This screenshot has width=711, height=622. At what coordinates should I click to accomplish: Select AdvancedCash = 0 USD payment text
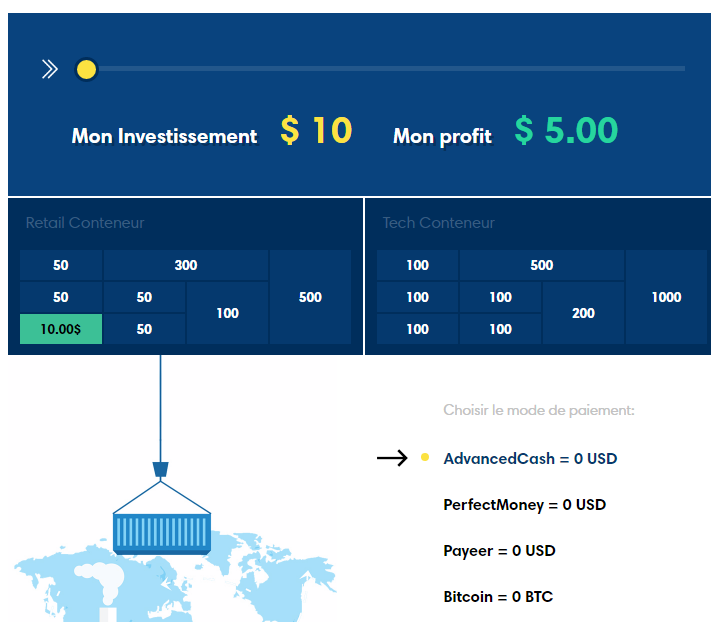(x=530, y=458)
